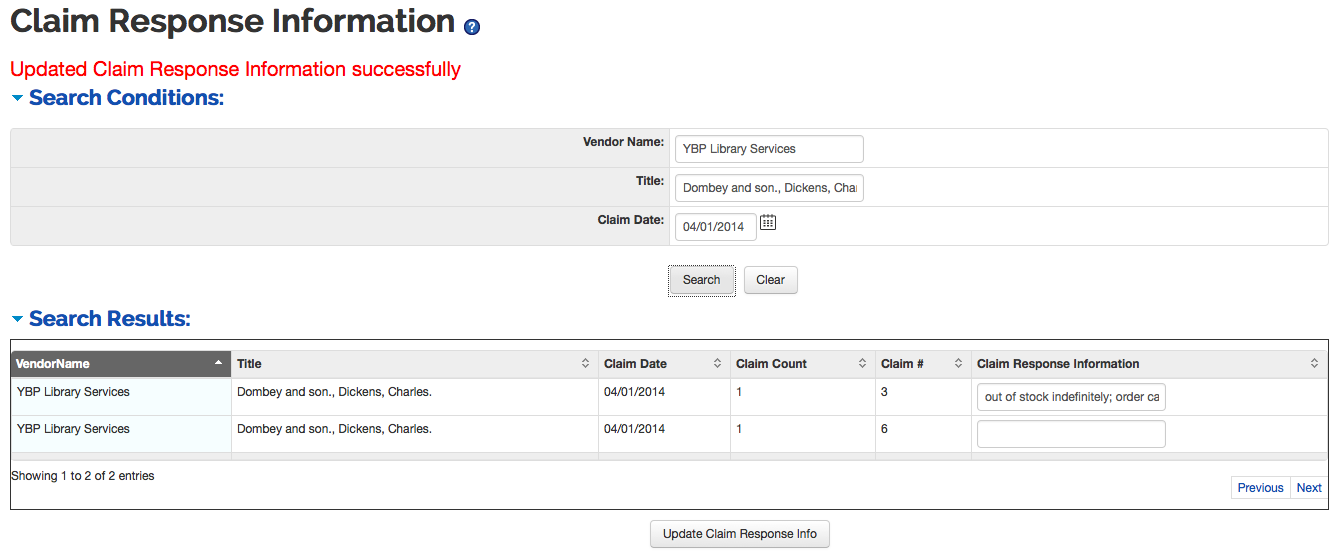1331x551 pixels.
Task: Go to Previous results page
Action: tap(1260, 488)
